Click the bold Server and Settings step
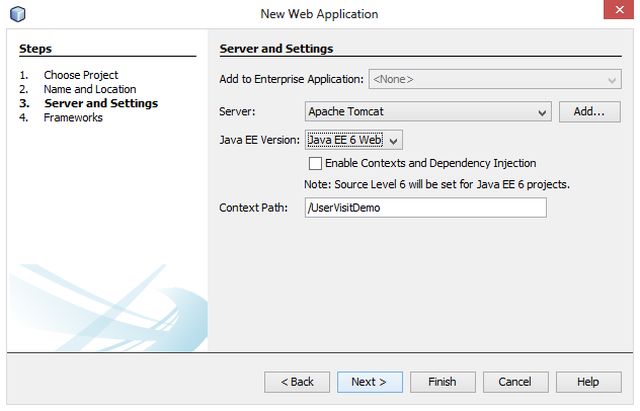Screen dimensions: 640x411 (101, 103)
